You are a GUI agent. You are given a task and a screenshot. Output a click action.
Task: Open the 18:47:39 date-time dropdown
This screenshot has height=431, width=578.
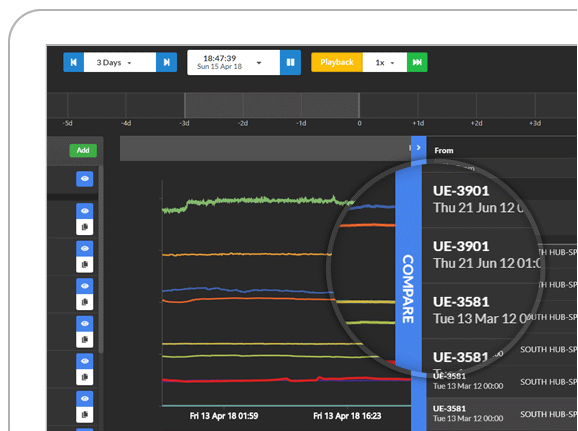tap(233, 62)
